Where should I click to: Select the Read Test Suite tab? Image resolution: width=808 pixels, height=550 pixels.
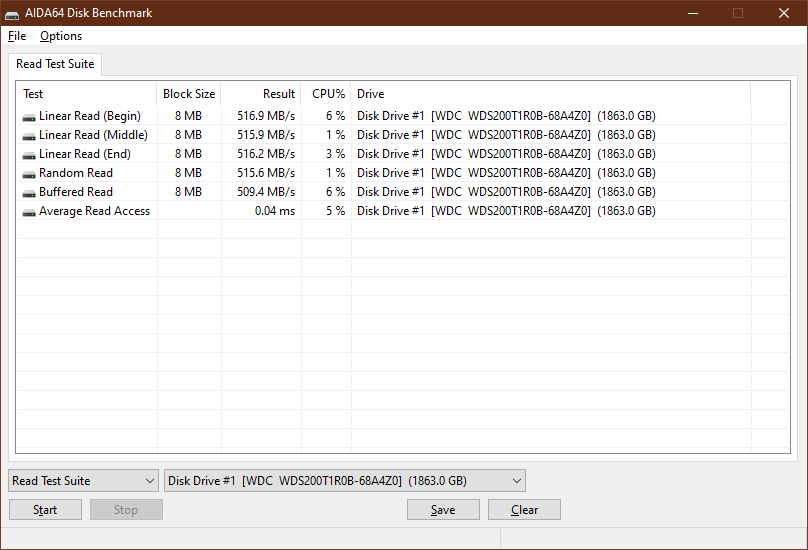pyautogui.click(x=55, y=64)
